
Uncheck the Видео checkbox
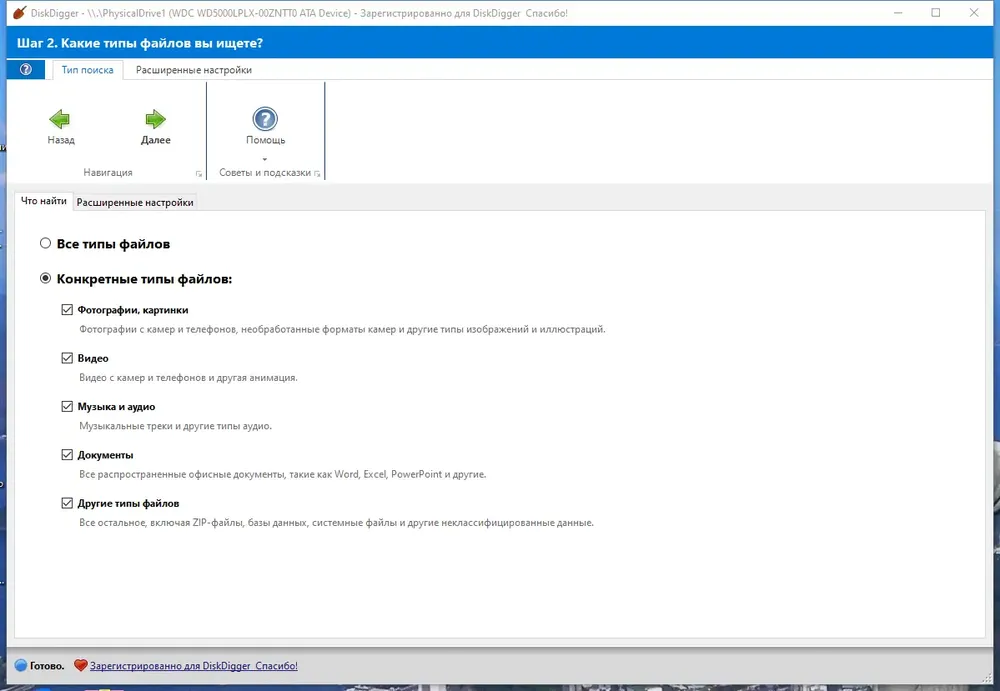pos(67,358)
